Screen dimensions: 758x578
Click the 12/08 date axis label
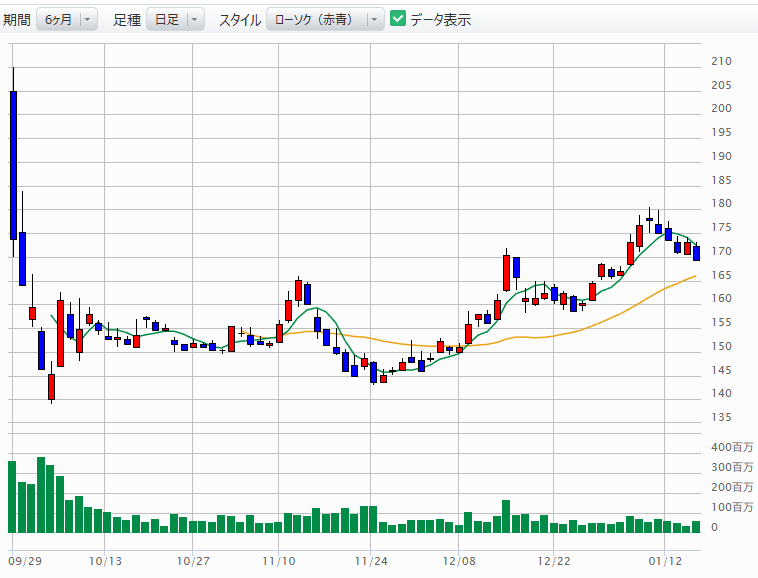pyautogui.click(x=458, y=561)
